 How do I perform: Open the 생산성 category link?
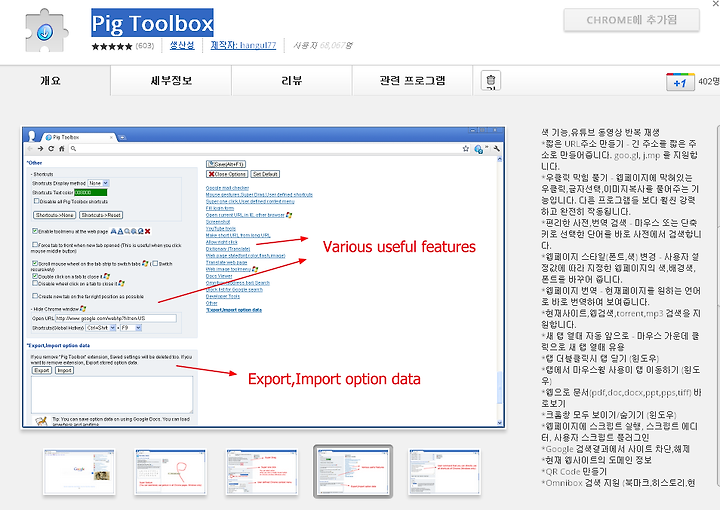point(182,45)
